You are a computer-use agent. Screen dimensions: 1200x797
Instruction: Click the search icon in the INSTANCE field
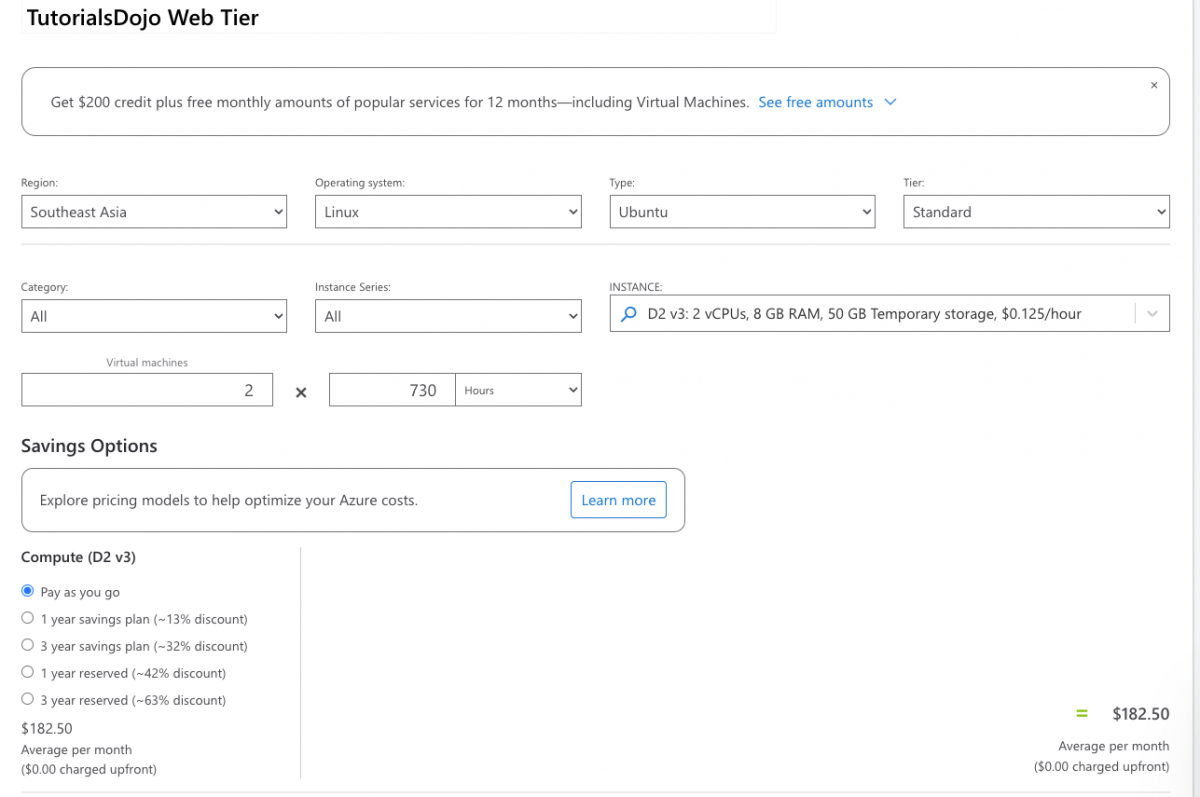627,312
